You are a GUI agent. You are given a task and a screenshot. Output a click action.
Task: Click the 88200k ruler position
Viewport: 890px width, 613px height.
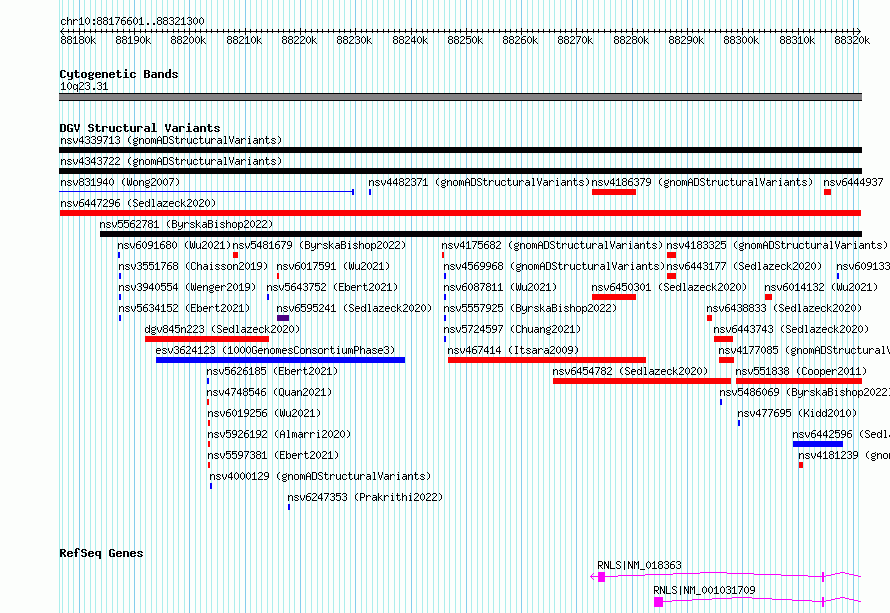point(188,40)
